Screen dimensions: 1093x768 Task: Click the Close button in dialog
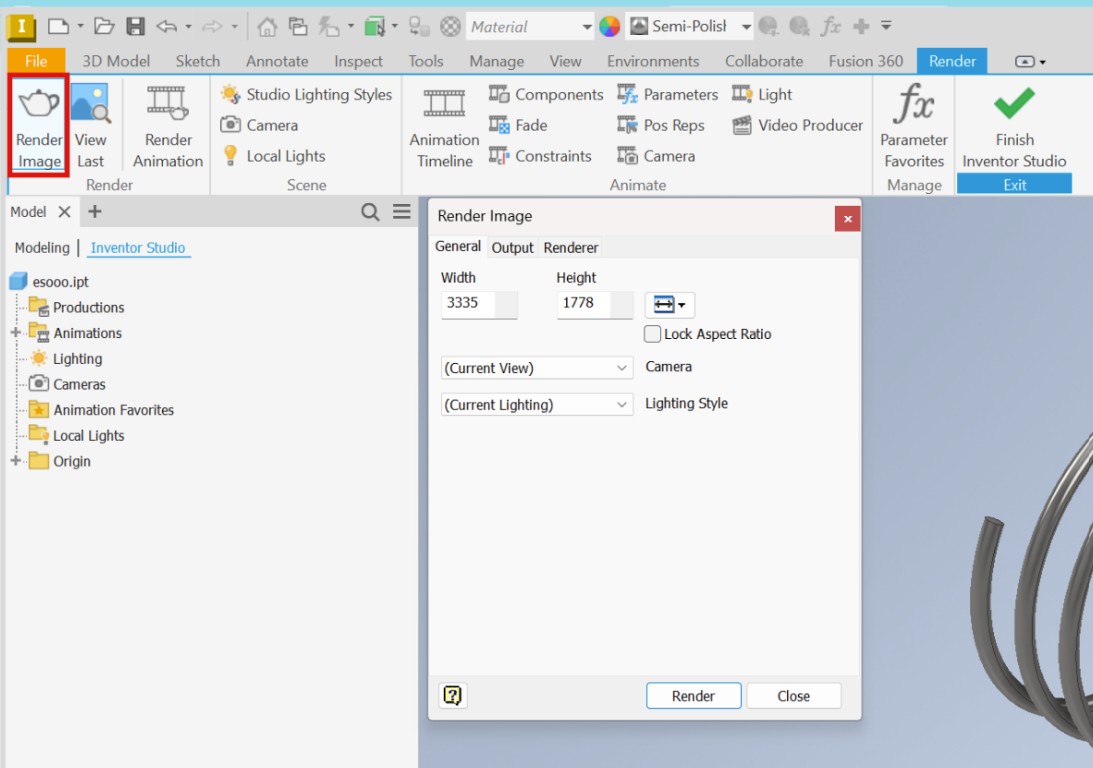pos(793,696)
